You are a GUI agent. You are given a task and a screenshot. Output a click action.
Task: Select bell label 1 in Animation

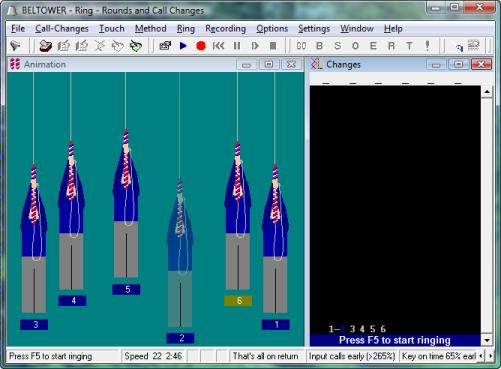click(x=276, y=325)
